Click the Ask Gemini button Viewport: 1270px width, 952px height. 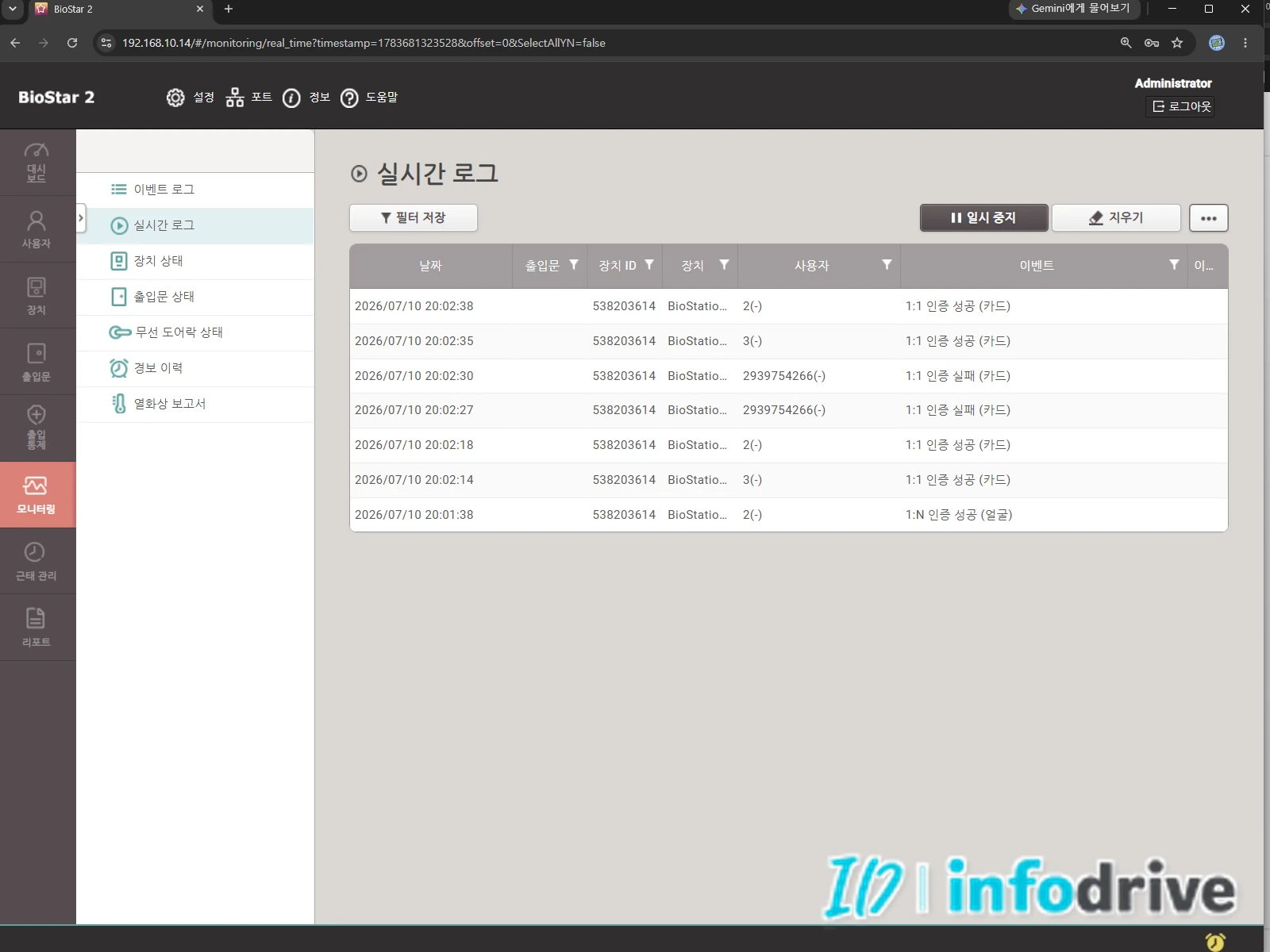tap(1074, 9)
